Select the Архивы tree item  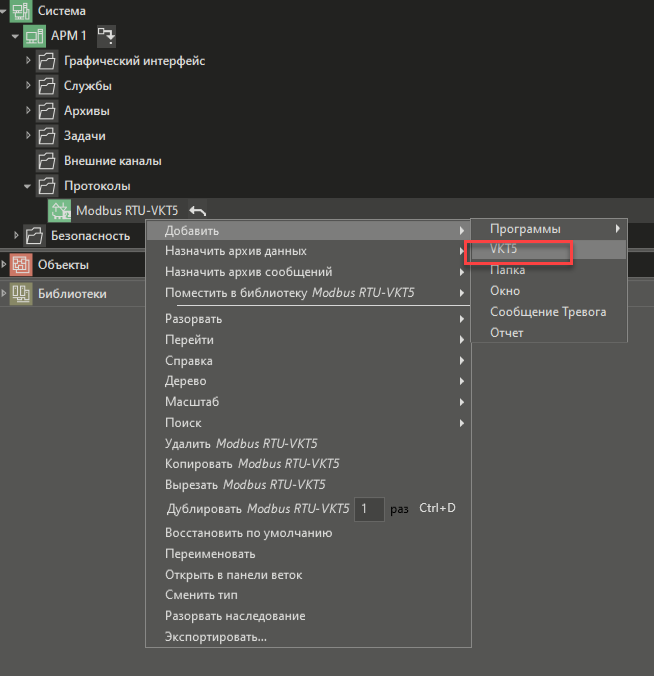(x=87, y=111)
